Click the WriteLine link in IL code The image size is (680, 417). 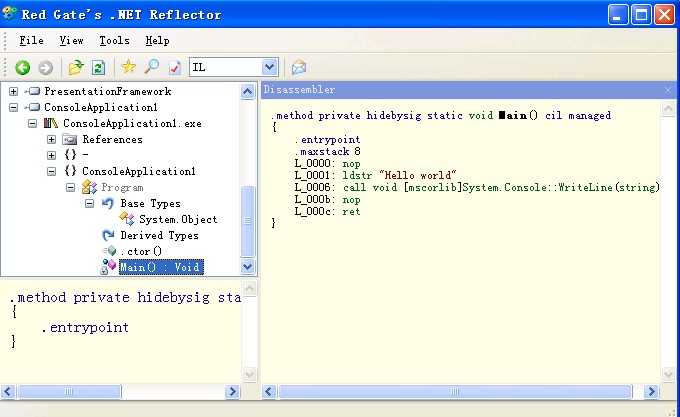point(585,187)
